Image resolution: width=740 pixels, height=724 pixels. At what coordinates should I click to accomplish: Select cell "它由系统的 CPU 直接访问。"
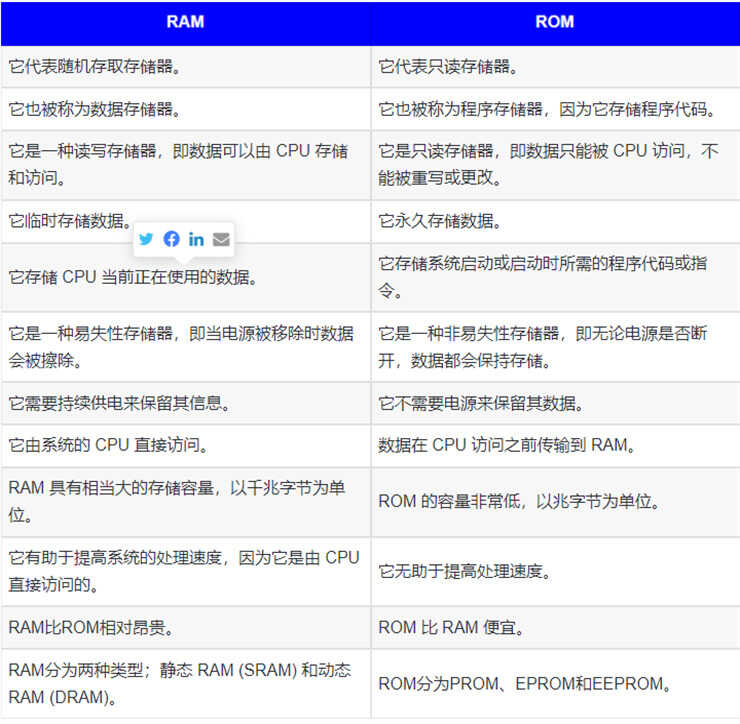click(x=185, y=445)
